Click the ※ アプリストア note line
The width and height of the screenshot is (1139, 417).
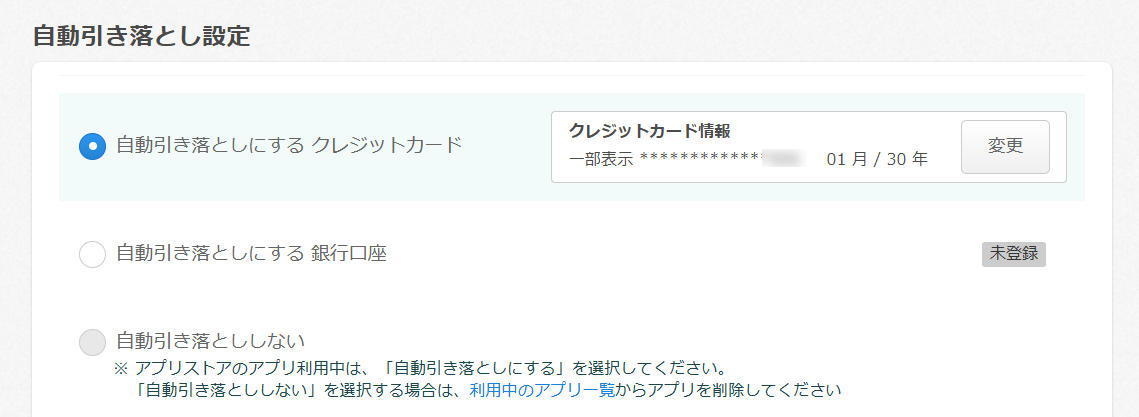click(x=420, y=366)
